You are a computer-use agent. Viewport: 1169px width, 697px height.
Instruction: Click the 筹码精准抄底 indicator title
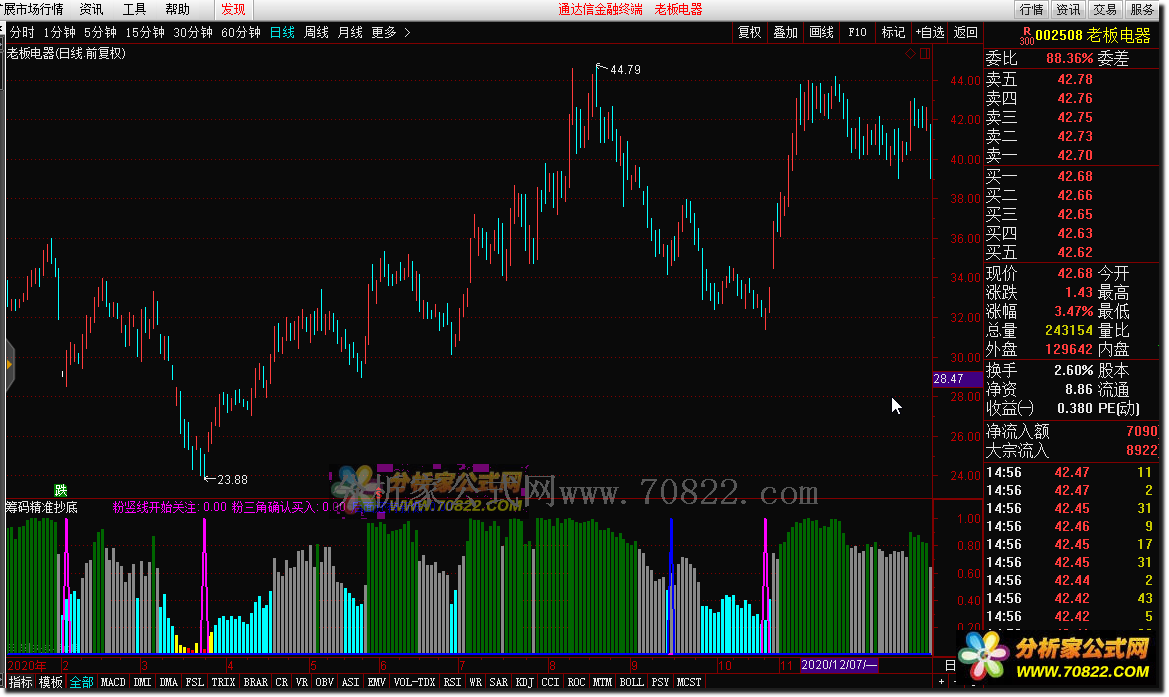click(42, 508)
